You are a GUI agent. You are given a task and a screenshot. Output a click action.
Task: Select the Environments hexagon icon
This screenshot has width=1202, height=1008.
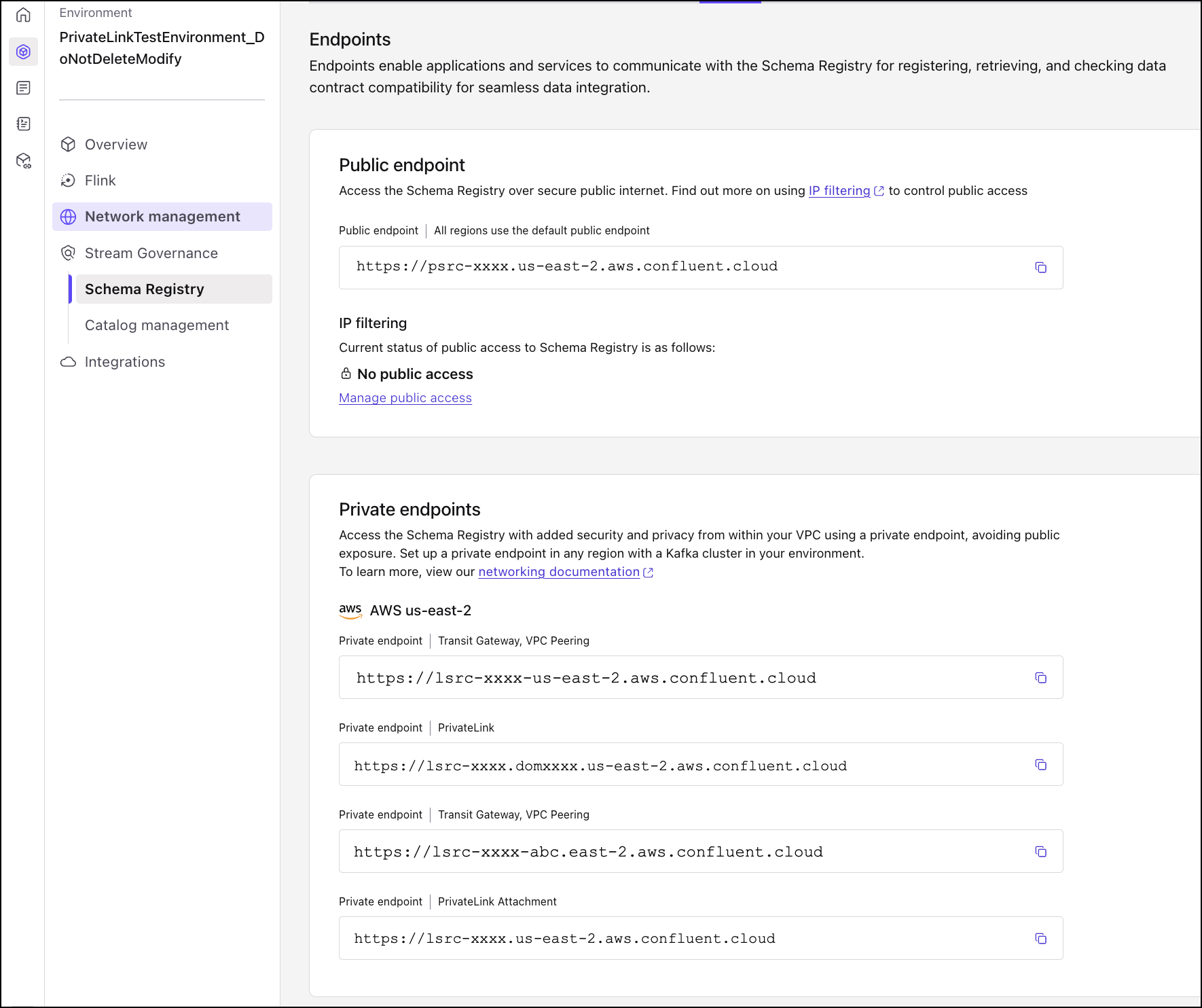[x=23, y=51]
